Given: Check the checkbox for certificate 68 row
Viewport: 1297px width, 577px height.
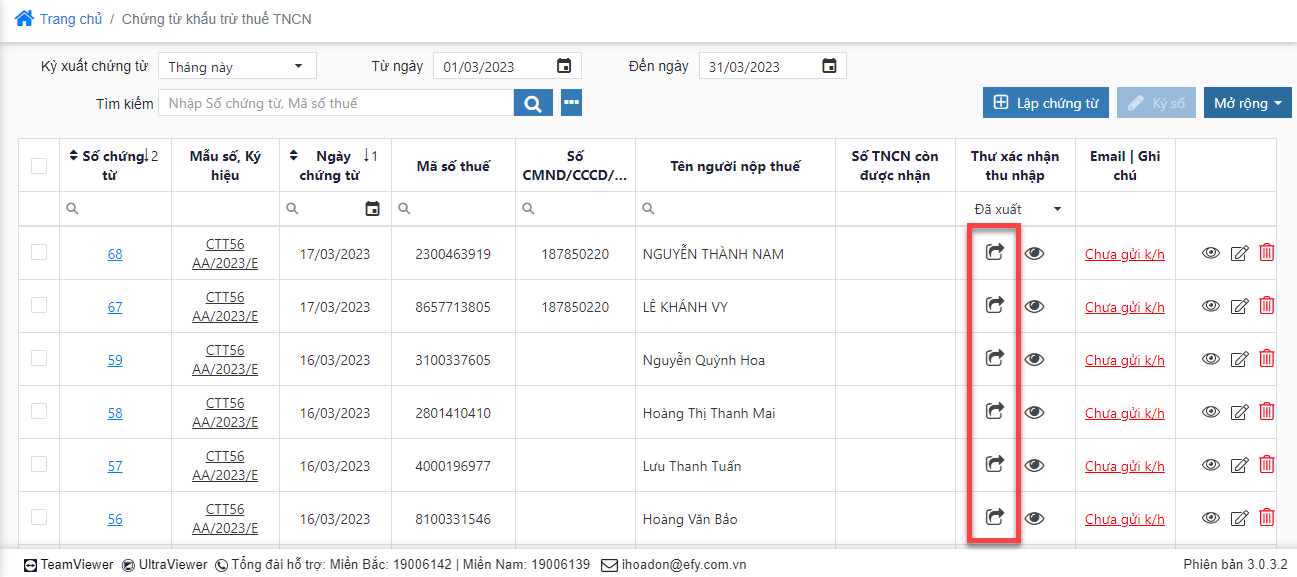Looking at the screenshot, I should 39,253.
